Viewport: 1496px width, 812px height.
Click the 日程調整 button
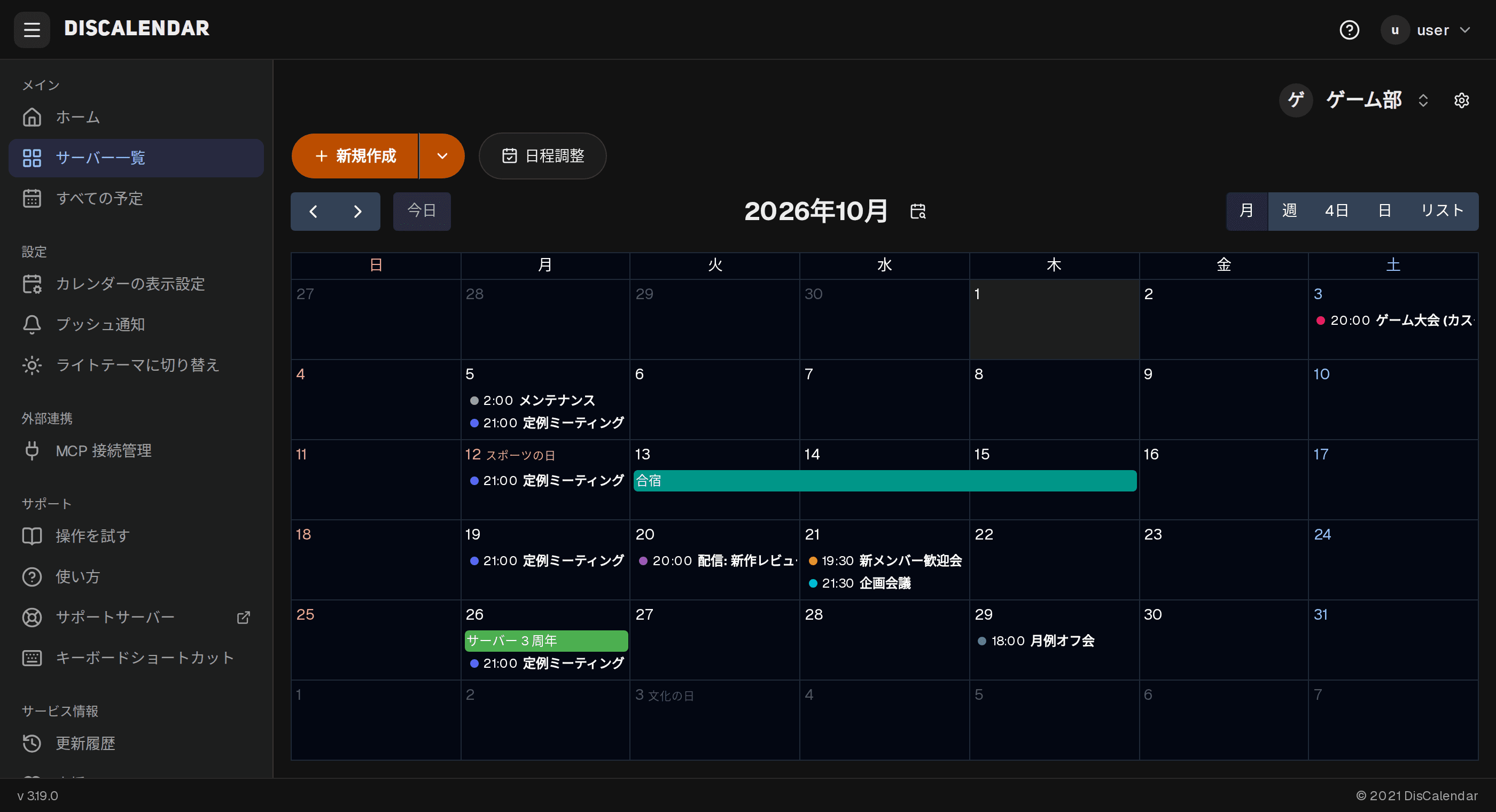(x=542, y=155)
